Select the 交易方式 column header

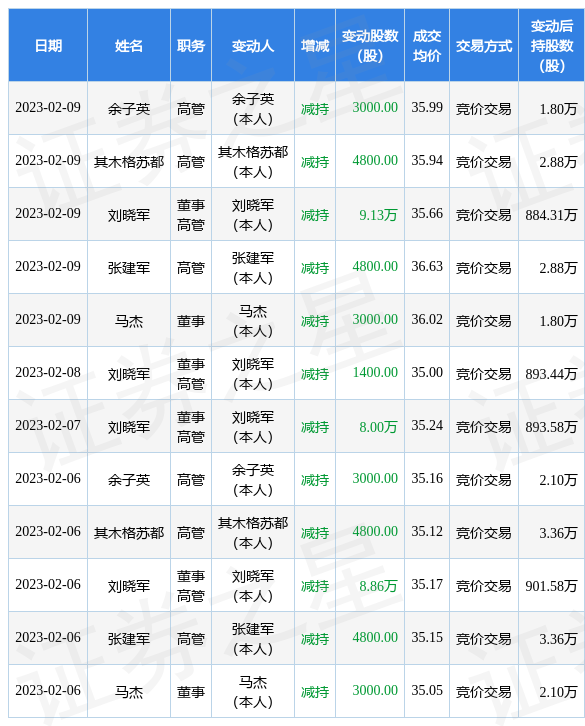click(x=484, y=45)
